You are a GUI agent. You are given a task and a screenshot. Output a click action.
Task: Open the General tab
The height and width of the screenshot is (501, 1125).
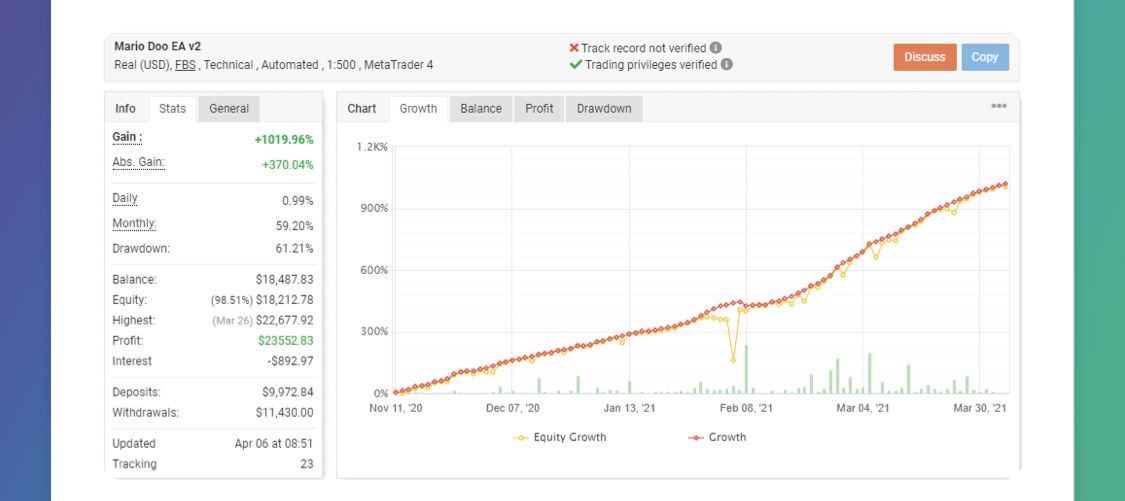point(229,108)
